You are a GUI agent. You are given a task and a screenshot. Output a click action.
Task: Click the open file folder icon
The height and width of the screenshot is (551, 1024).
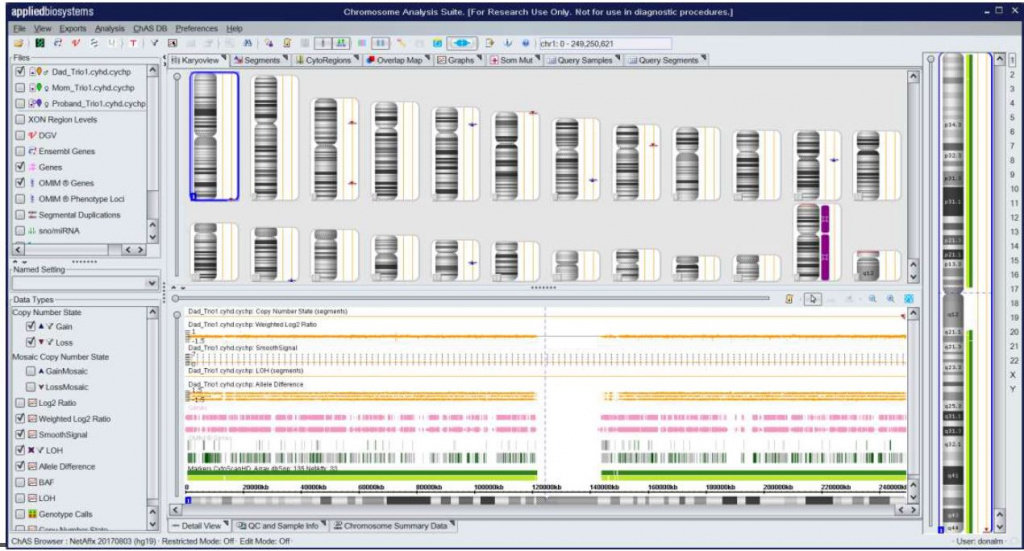[x=19, y=44]
